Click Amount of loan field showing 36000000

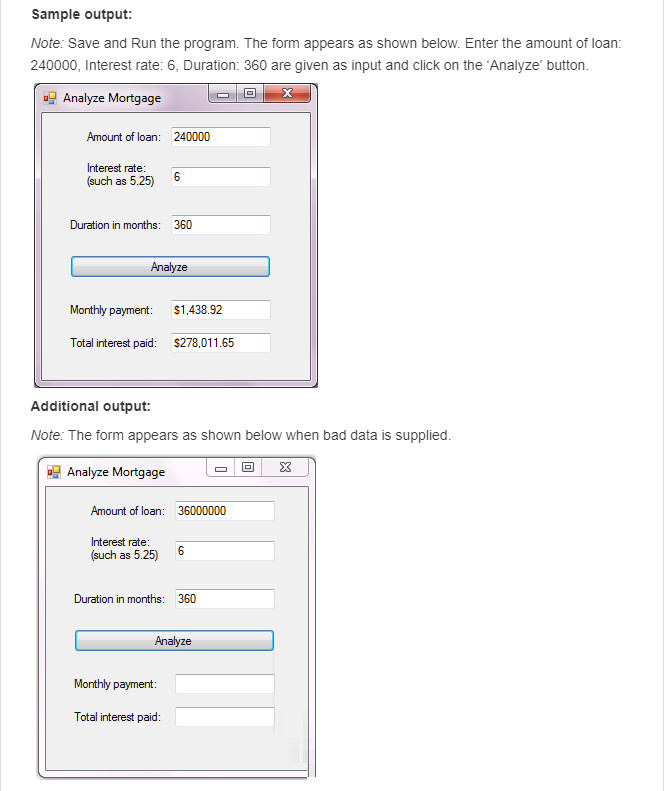pos(225,511)
